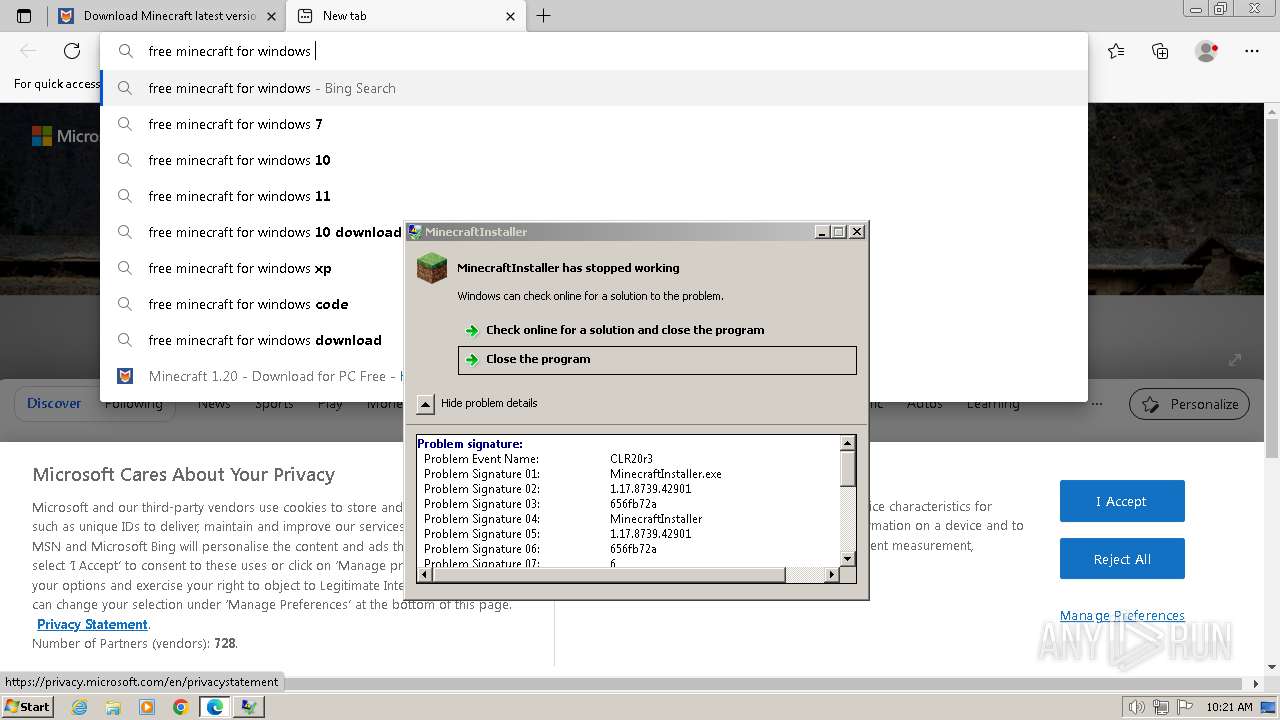
Task: Click the address bar search field
Action: click(594, 51)
